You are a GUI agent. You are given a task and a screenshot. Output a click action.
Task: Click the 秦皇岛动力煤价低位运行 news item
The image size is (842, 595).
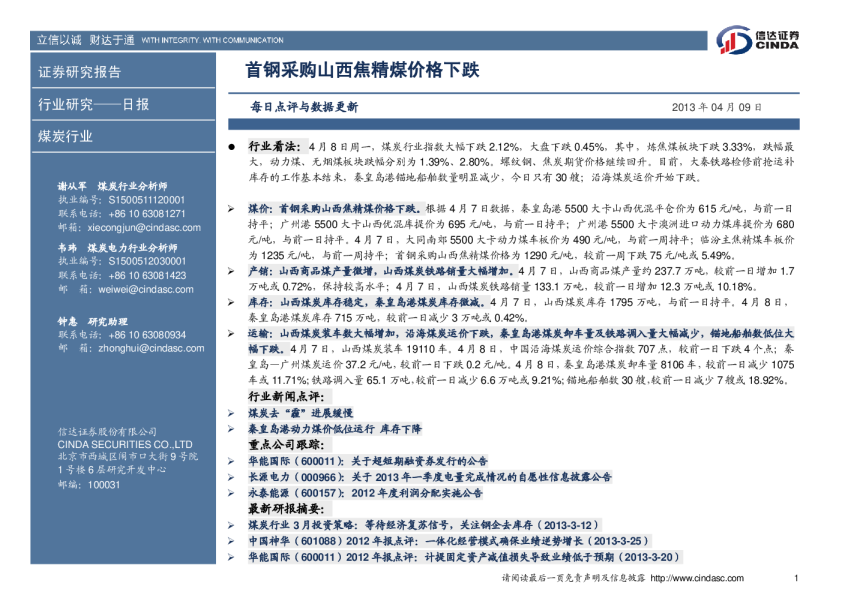pyautogui.click(x=334, y=428)
